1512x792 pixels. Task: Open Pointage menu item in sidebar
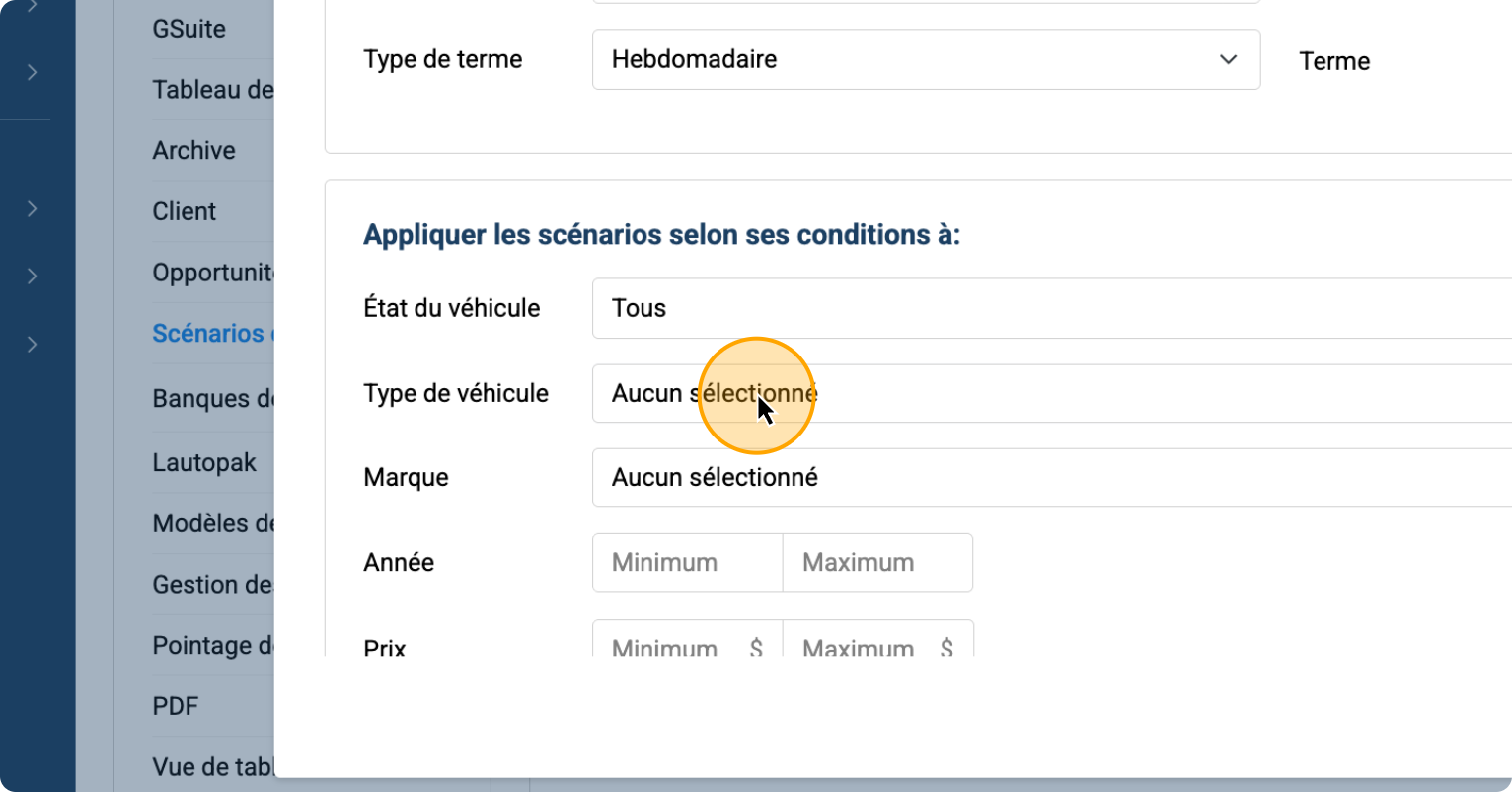coord(212,645)
